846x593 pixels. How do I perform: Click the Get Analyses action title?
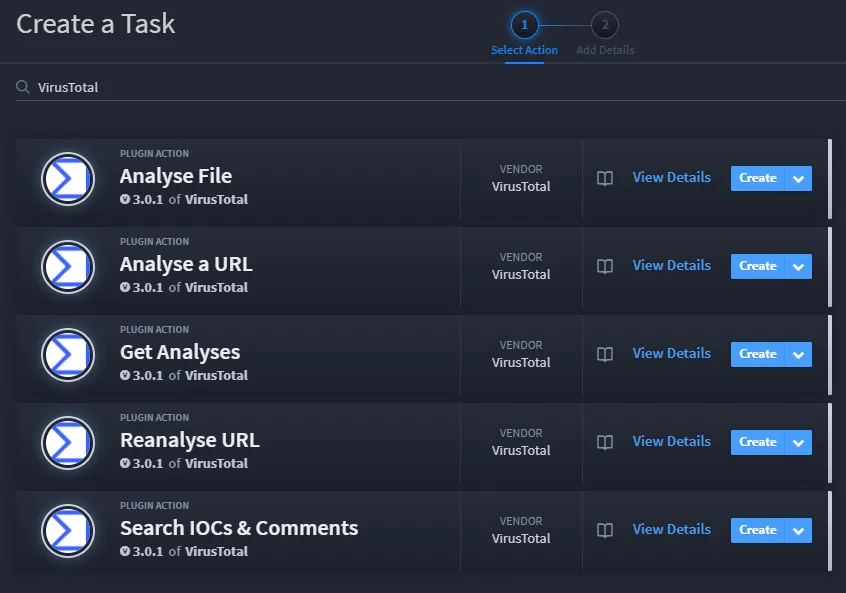point(180,352)
